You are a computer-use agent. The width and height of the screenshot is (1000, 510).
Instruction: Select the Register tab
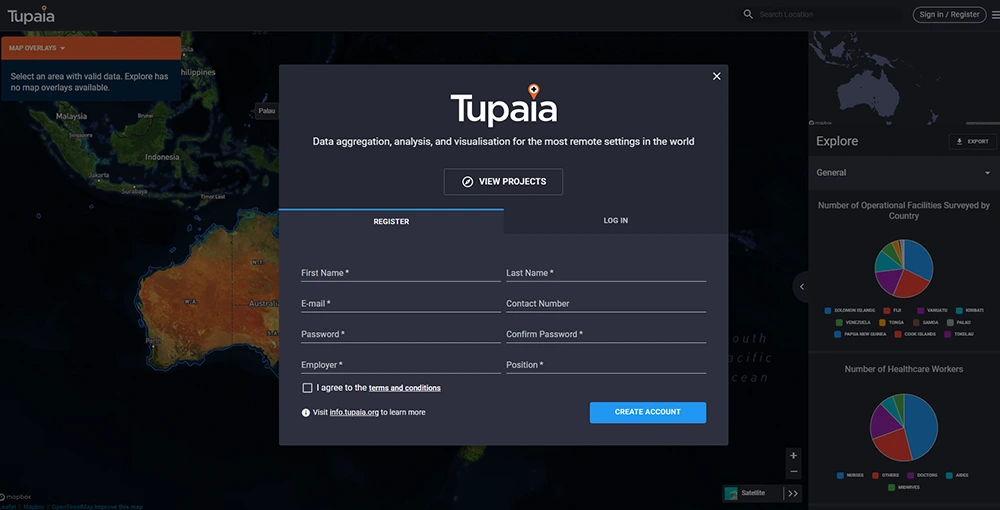pos(391,221)
